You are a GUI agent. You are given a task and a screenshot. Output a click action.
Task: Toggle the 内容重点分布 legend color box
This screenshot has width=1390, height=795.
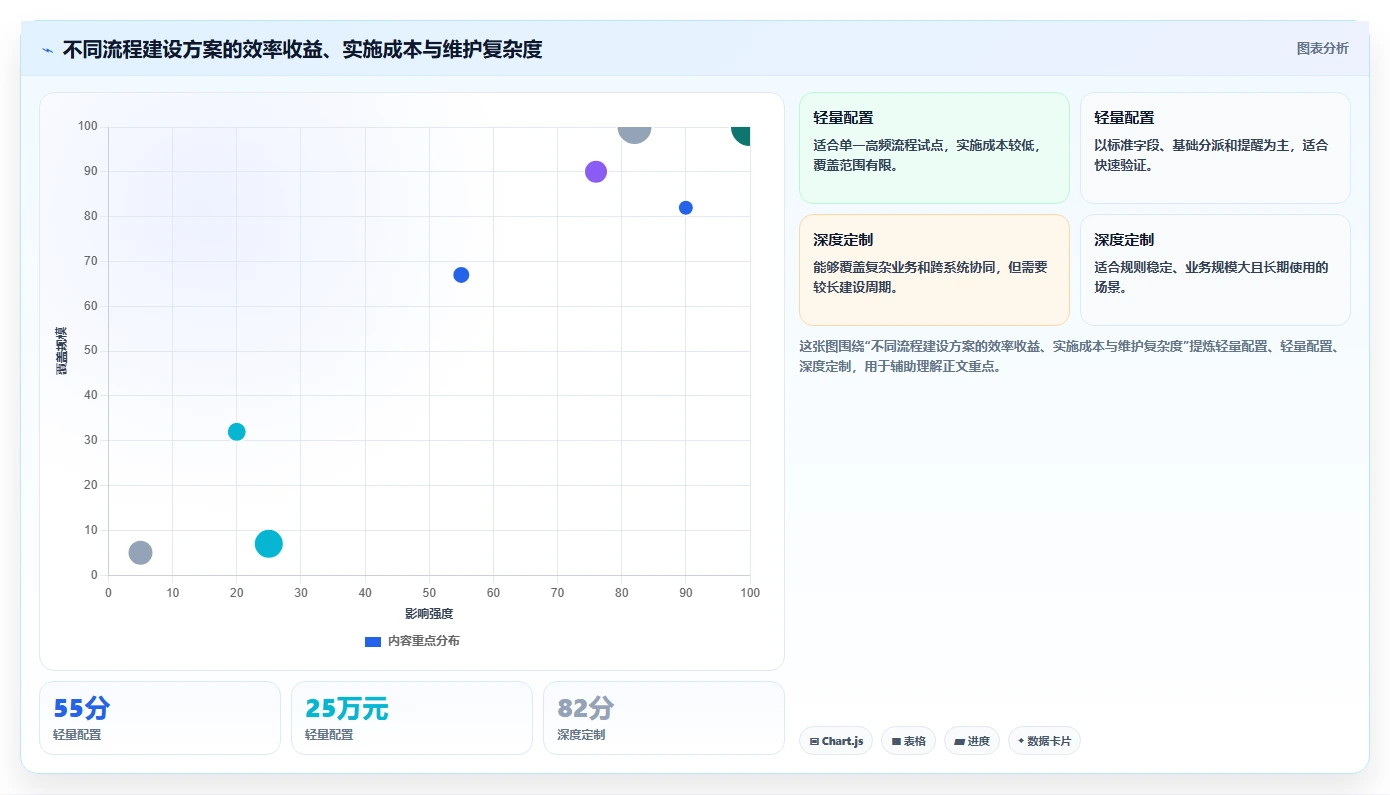tap(373, 641)
